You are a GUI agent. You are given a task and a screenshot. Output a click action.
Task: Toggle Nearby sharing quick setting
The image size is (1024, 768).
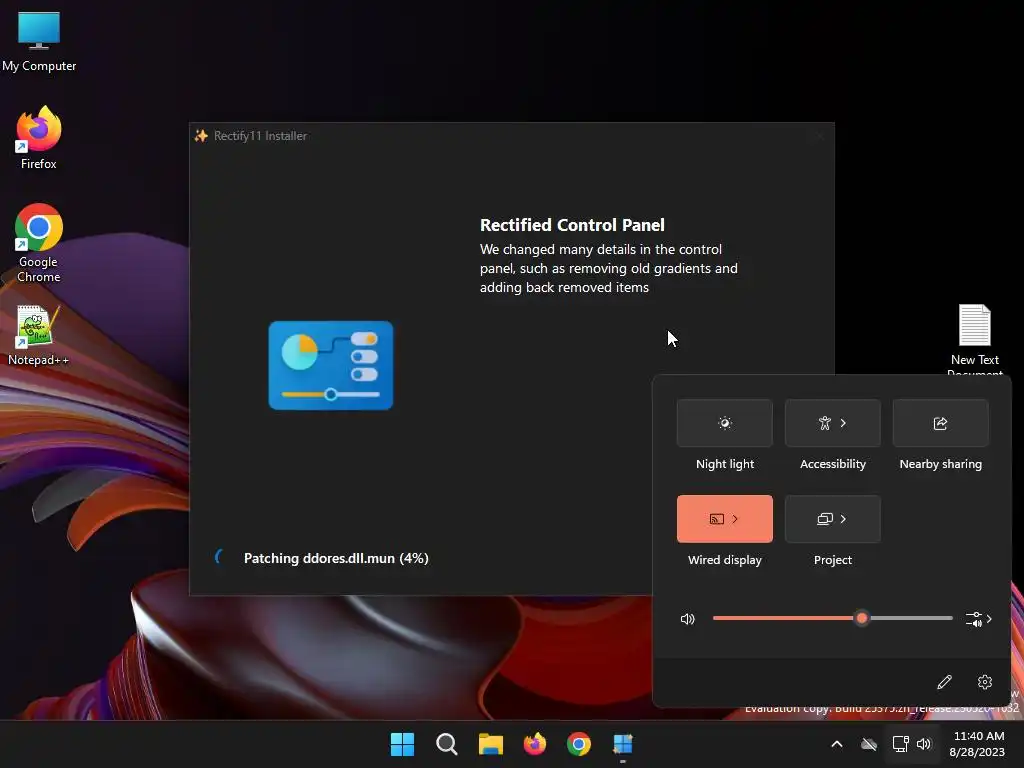point(940,423)
